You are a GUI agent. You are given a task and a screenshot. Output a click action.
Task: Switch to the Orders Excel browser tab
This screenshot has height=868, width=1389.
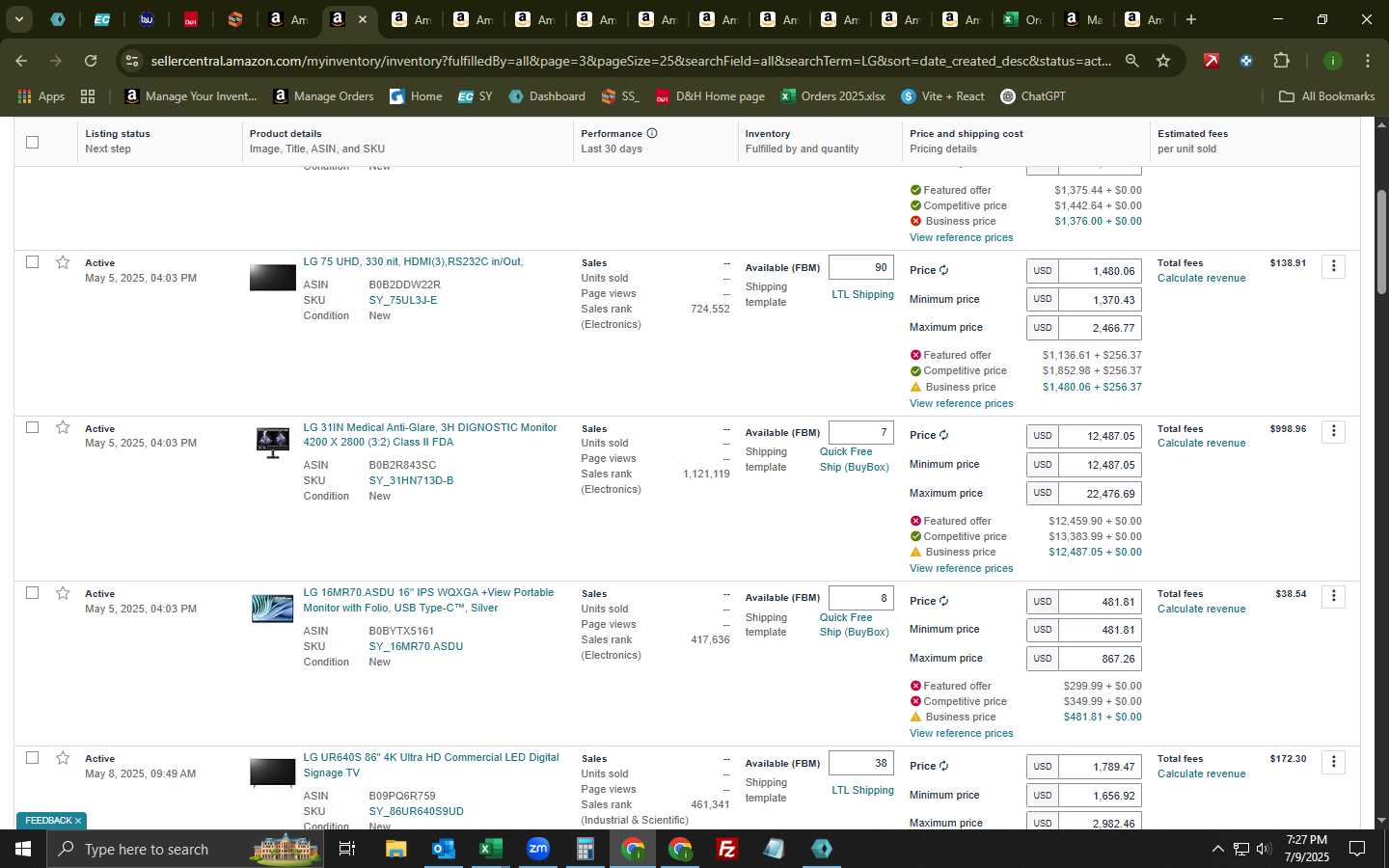[x=1022, y=19]
